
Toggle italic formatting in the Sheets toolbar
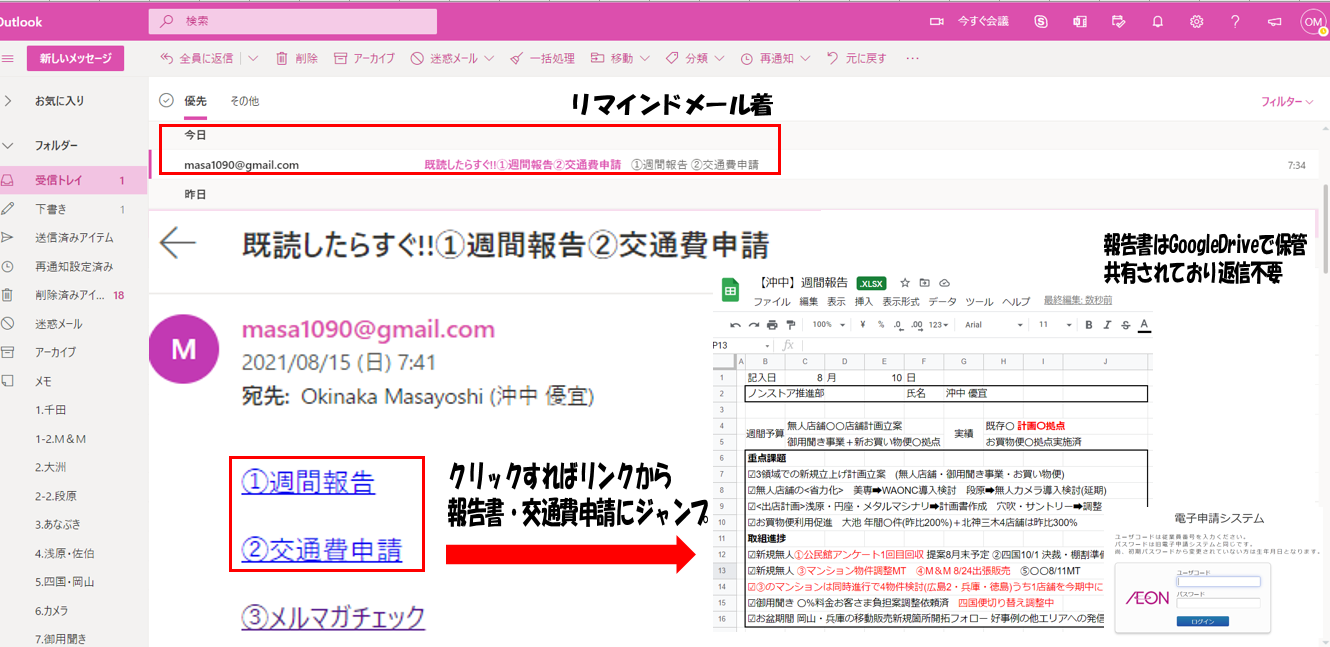pos(1107,325)
